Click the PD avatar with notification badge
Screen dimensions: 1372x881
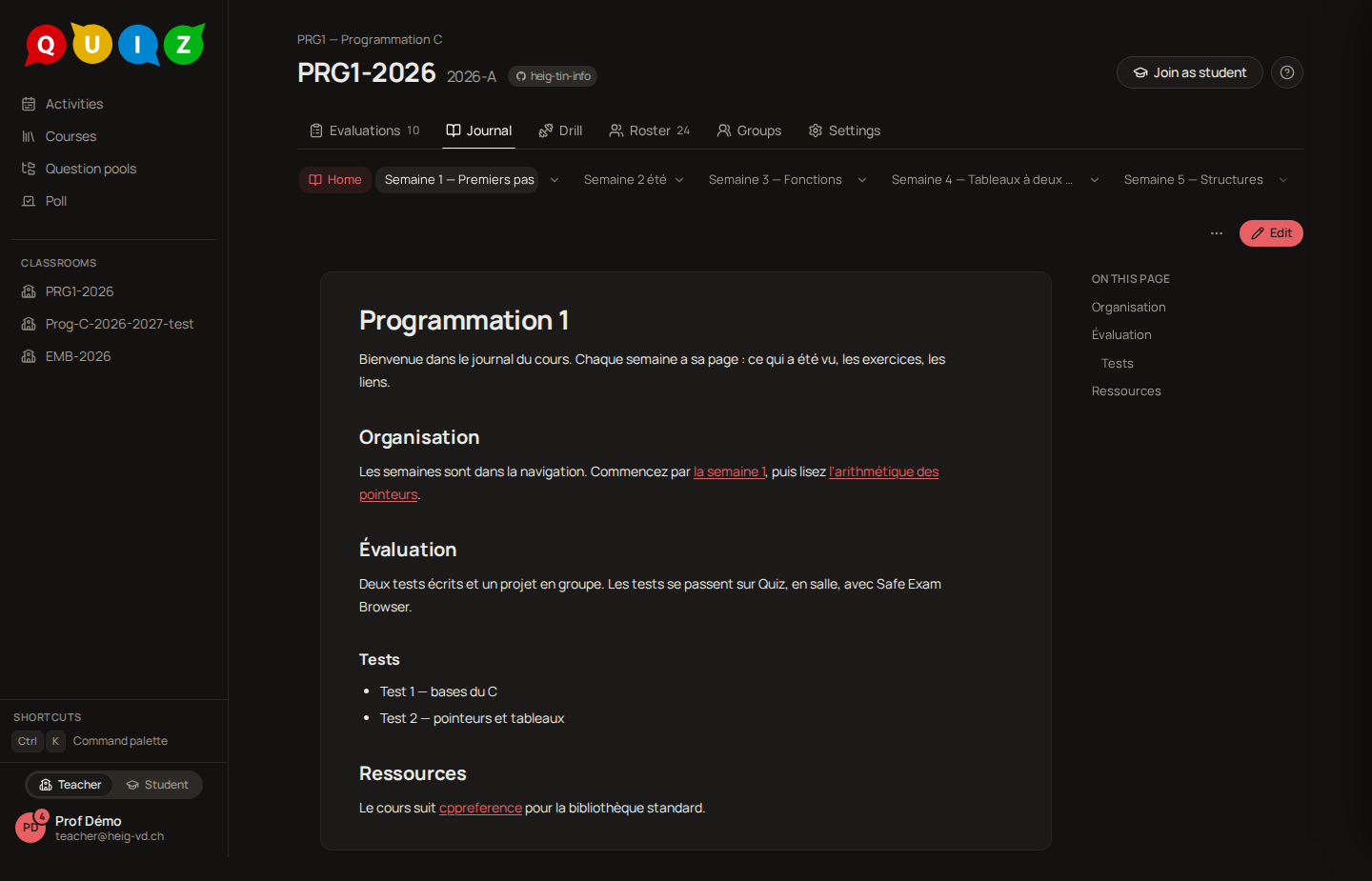click(30, 827)
